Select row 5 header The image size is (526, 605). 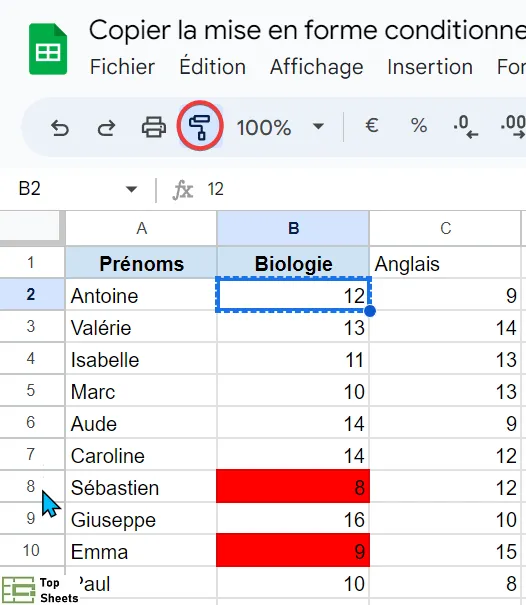[31, 390]
